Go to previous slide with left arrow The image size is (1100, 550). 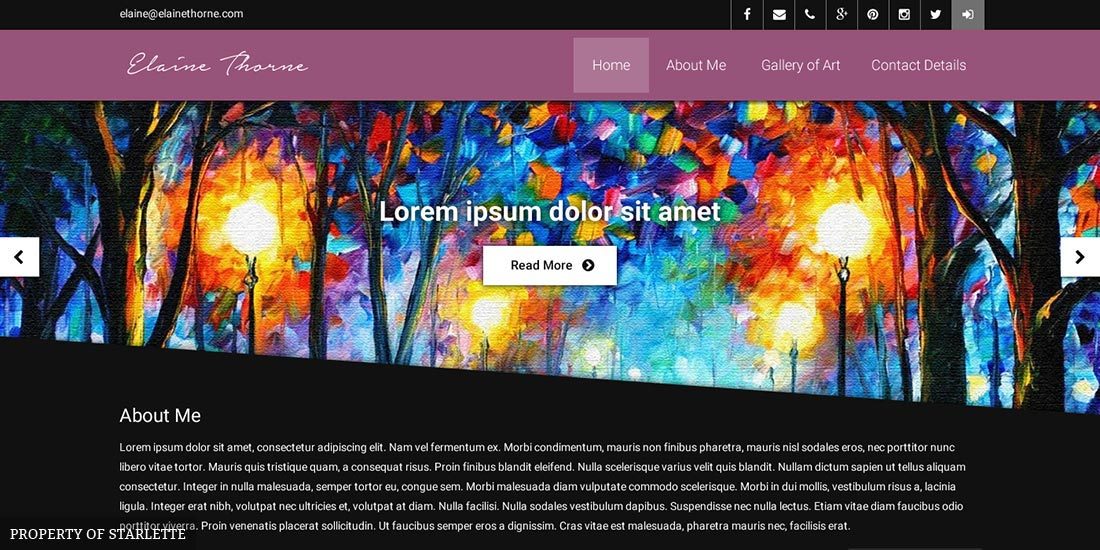tap(19, 257)
